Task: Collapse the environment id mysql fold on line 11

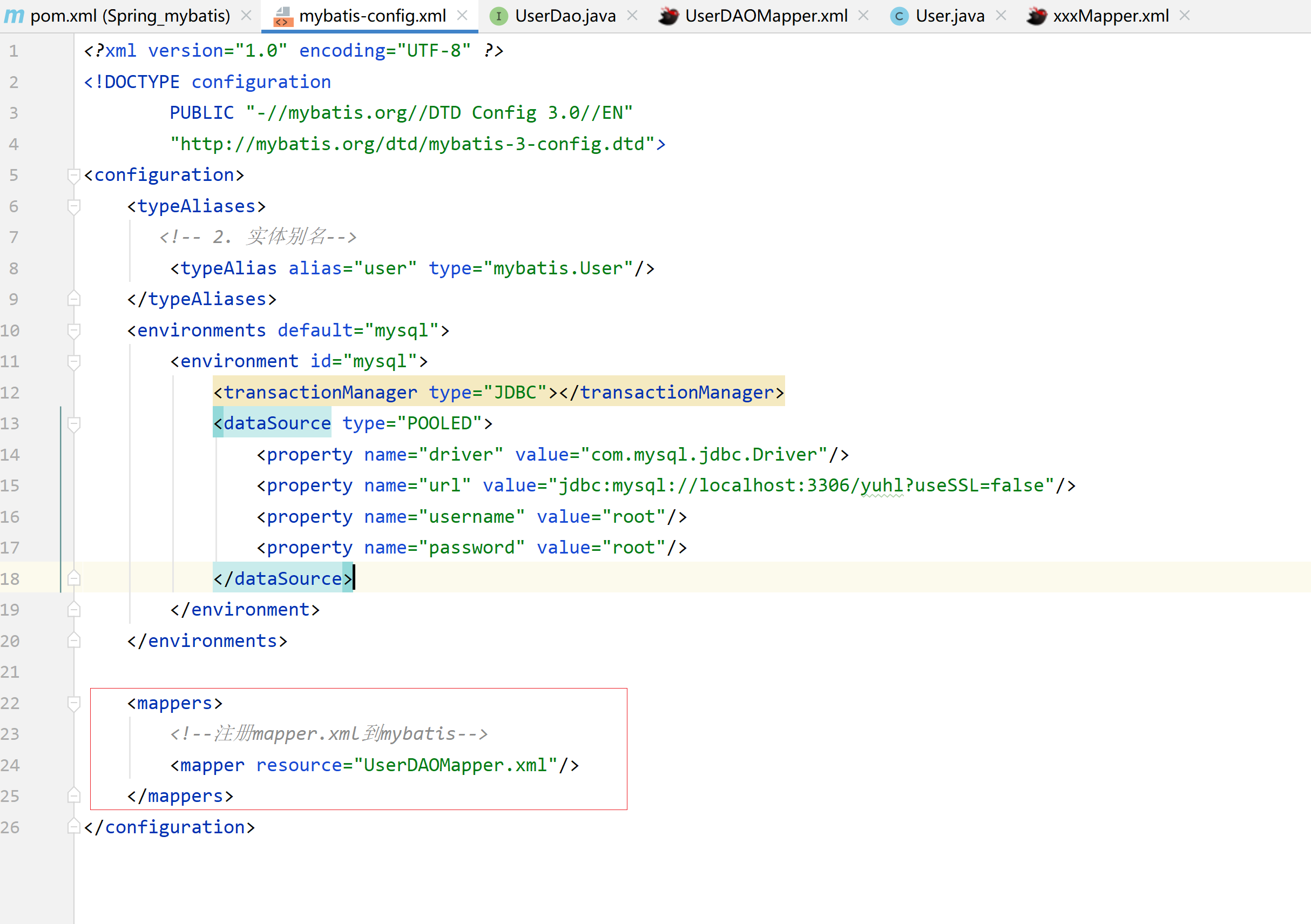Action: tap(73, 361)
